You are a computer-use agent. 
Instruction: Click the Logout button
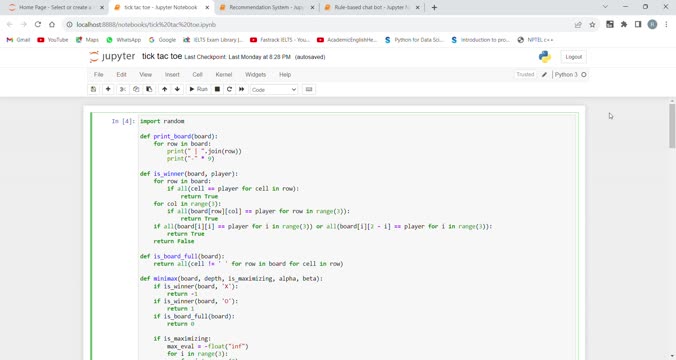point(573,57)
